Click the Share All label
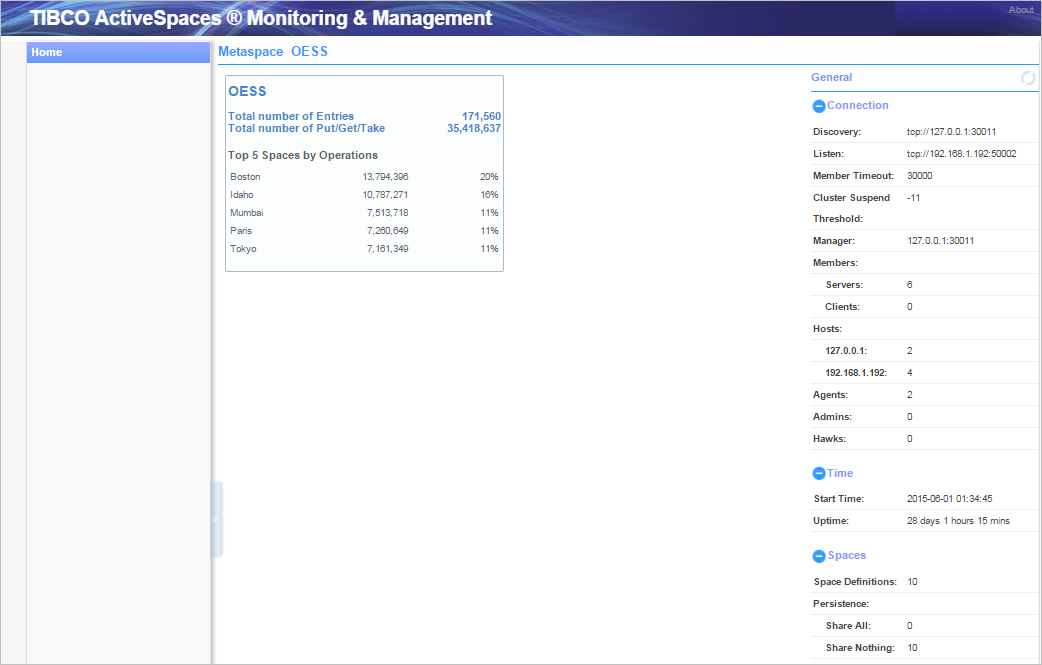This screenshot has height=665, width=1042. point(848,626)
